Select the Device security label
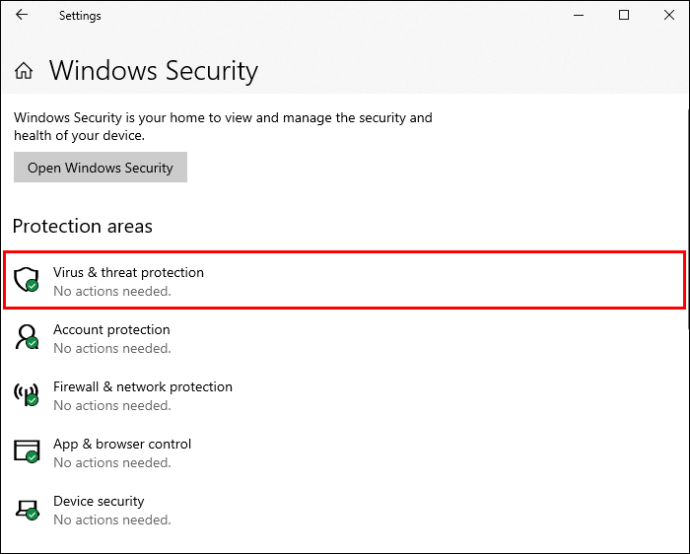690x554 pixels. (x=98, y=500)
